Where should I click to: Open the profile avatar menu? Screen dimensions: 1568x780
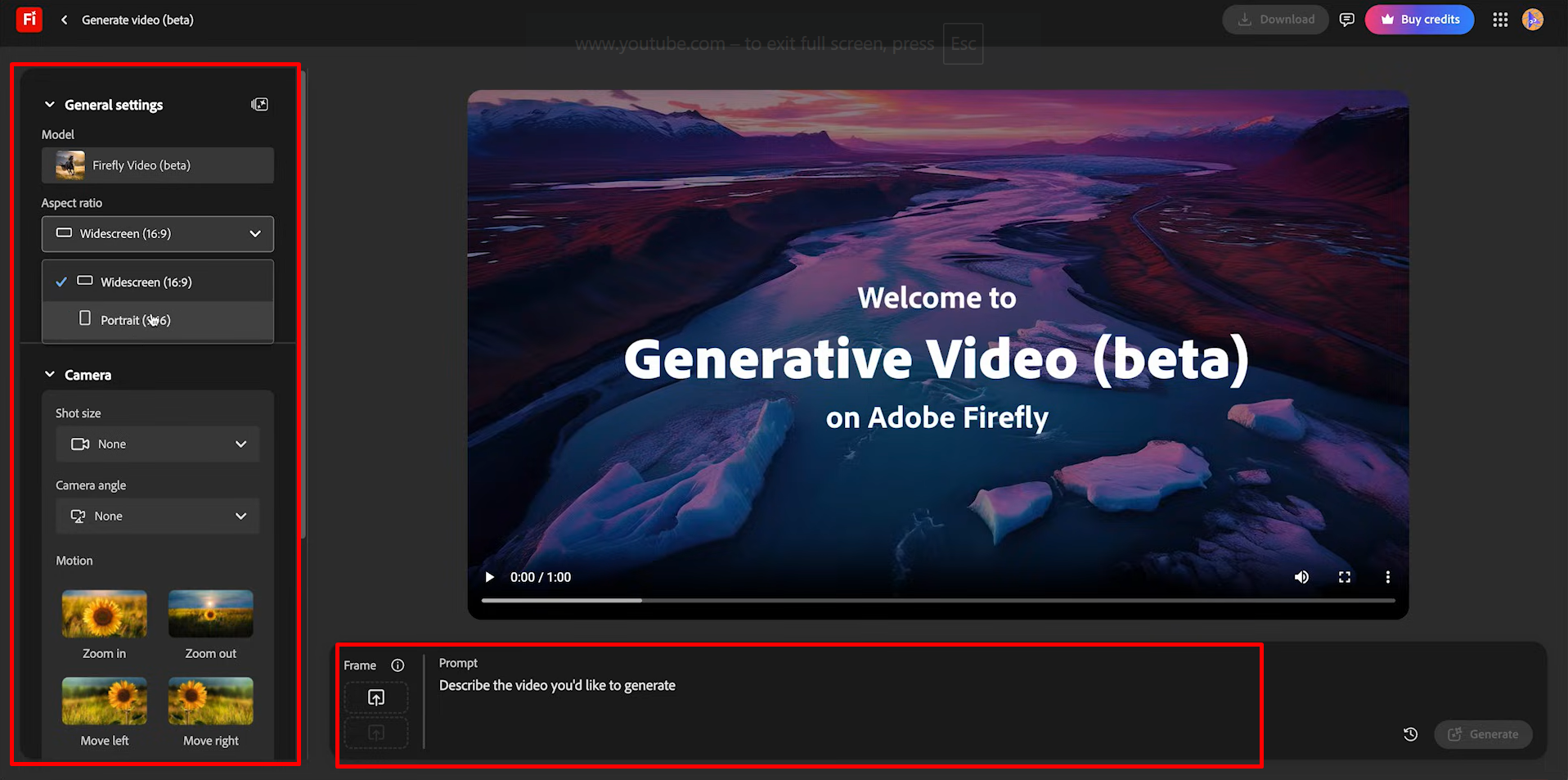[x=1532, y=19]
